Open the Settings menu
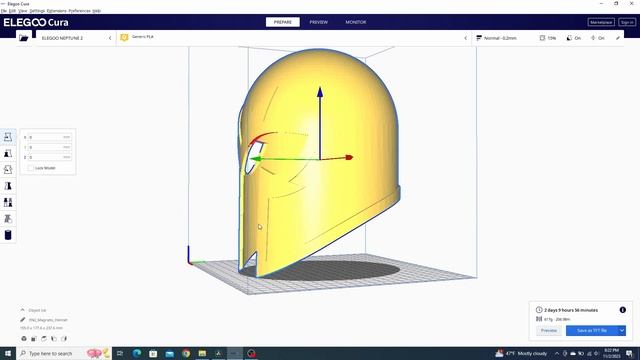 [x=37, y=11]
